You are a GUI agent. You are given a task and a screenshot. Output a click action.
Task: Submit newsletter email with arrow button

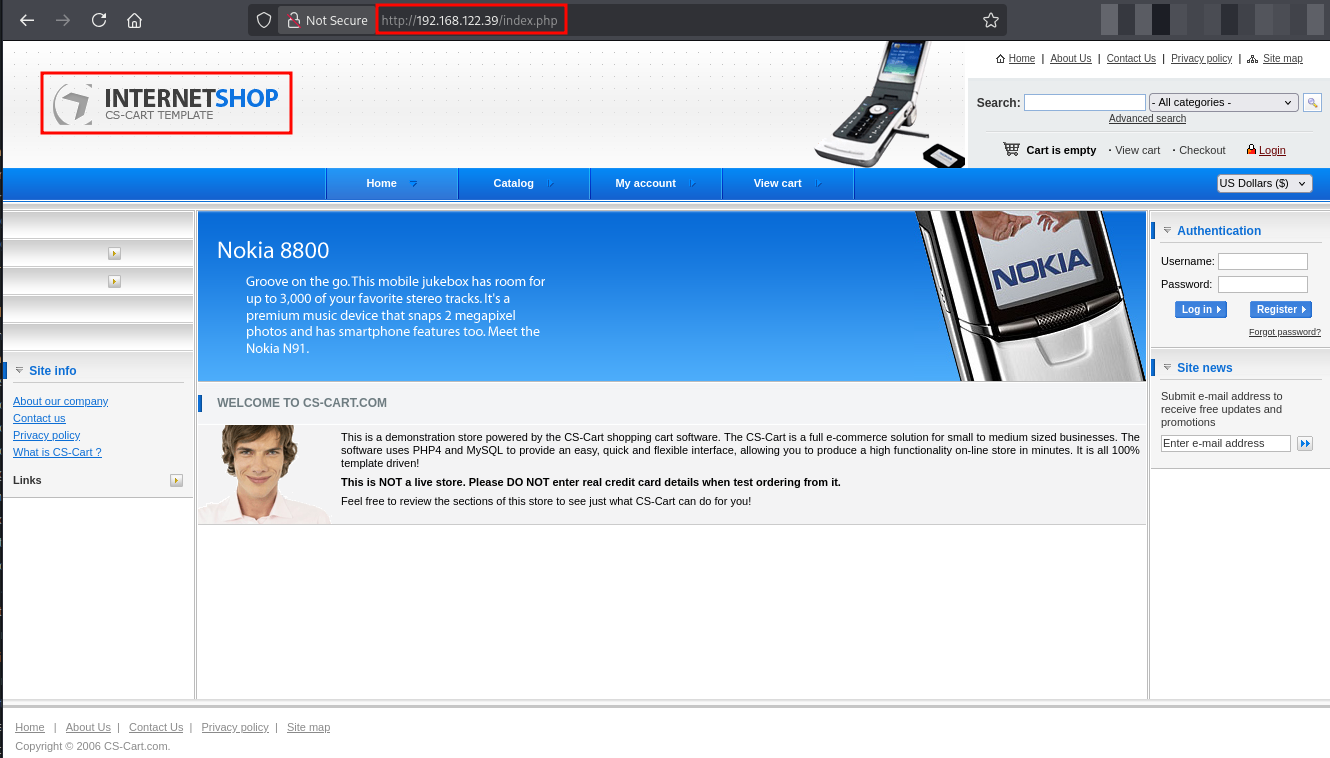click(1304, 443)
